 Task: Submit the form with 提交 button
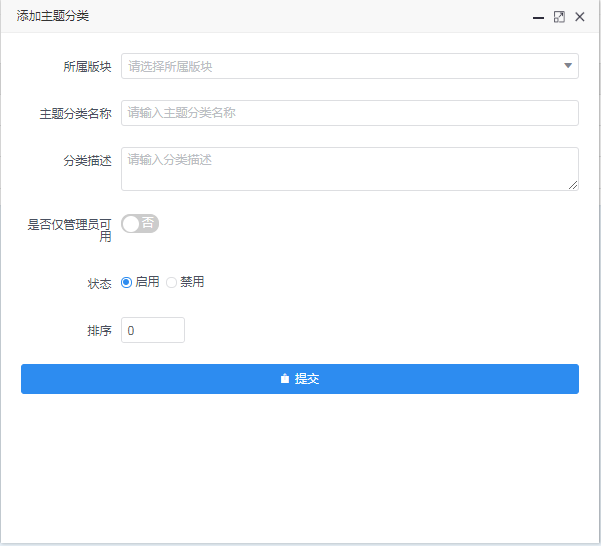click(x=300, y=379)
